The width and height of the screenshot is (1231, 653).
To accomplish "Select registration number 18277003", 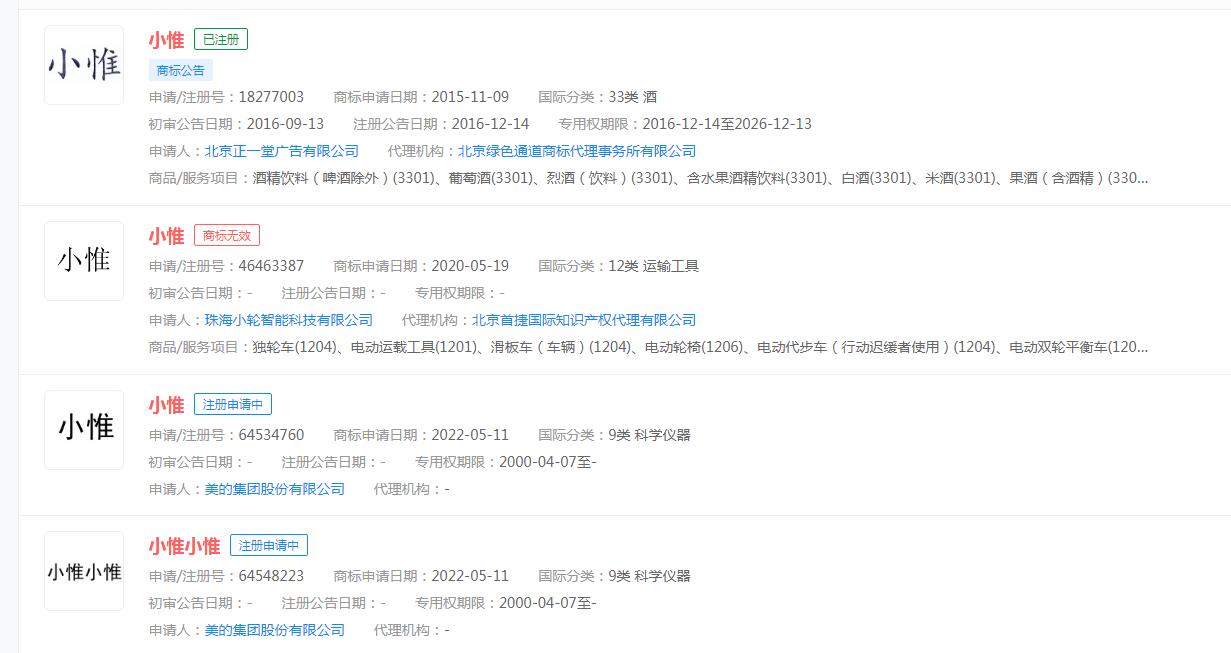I will click(x=271, y=97).
